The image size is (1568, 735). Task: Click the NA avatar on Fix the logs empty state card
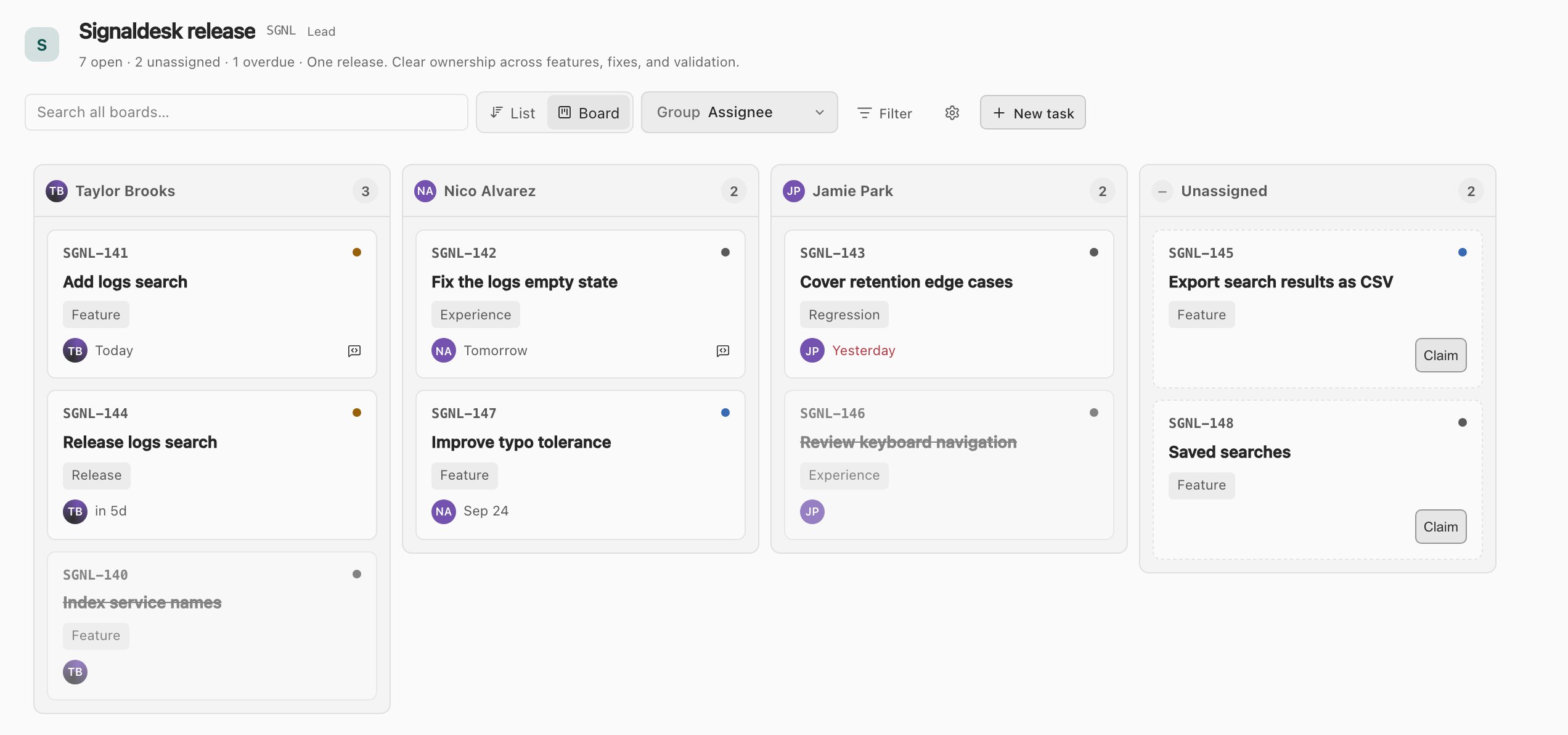click(x=444, y=351)
